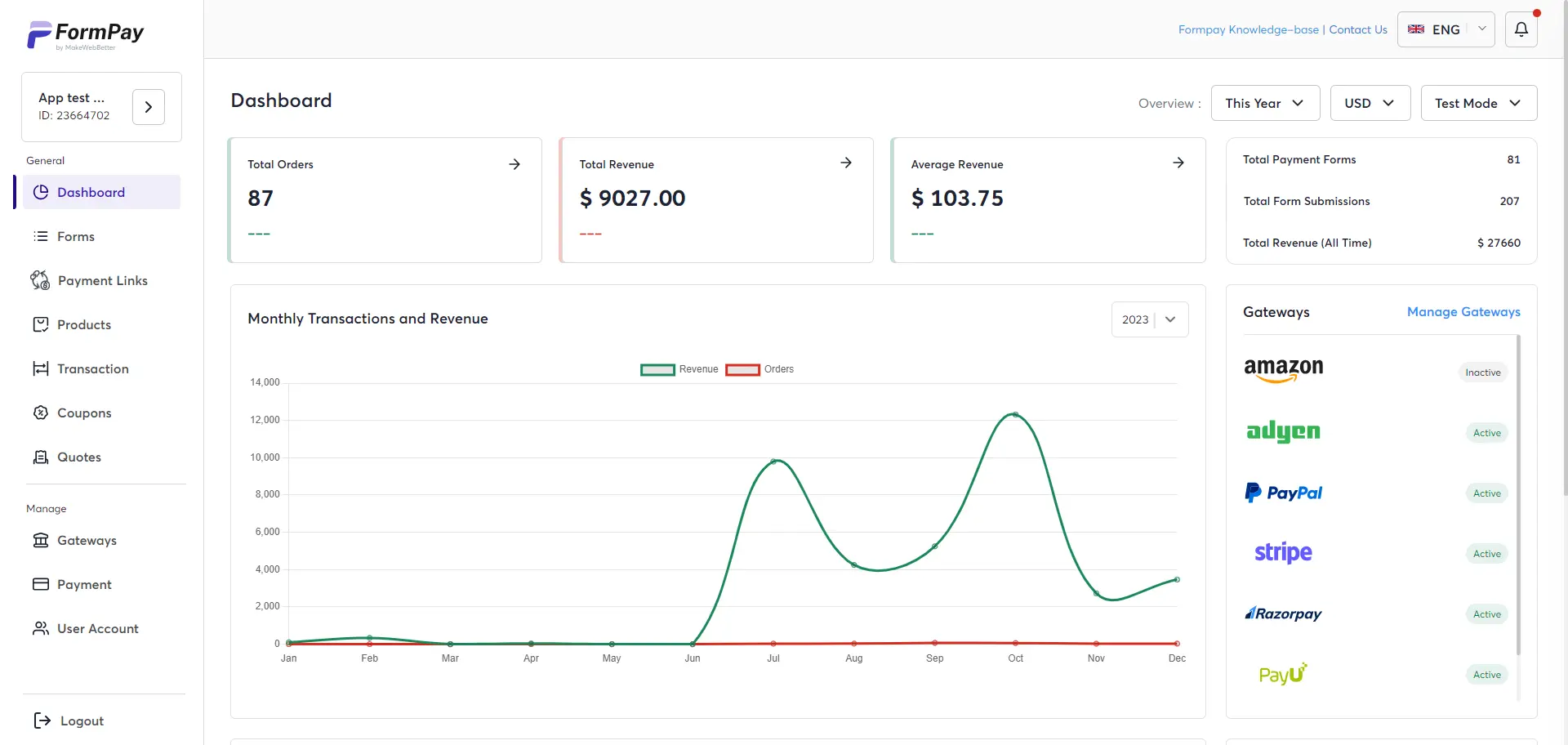Change the currency with the USD dropdown

1370,103
